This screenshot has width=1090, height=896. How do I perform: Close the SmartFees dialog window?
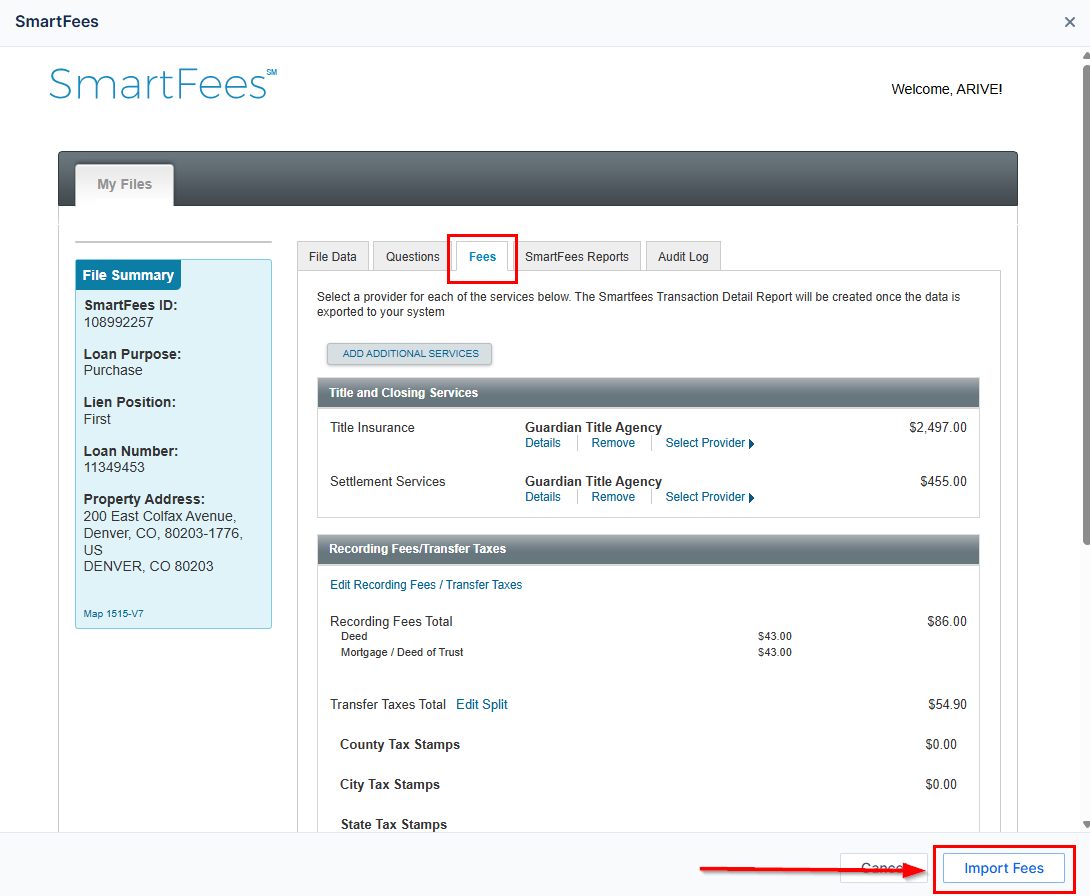[1069, 22]
